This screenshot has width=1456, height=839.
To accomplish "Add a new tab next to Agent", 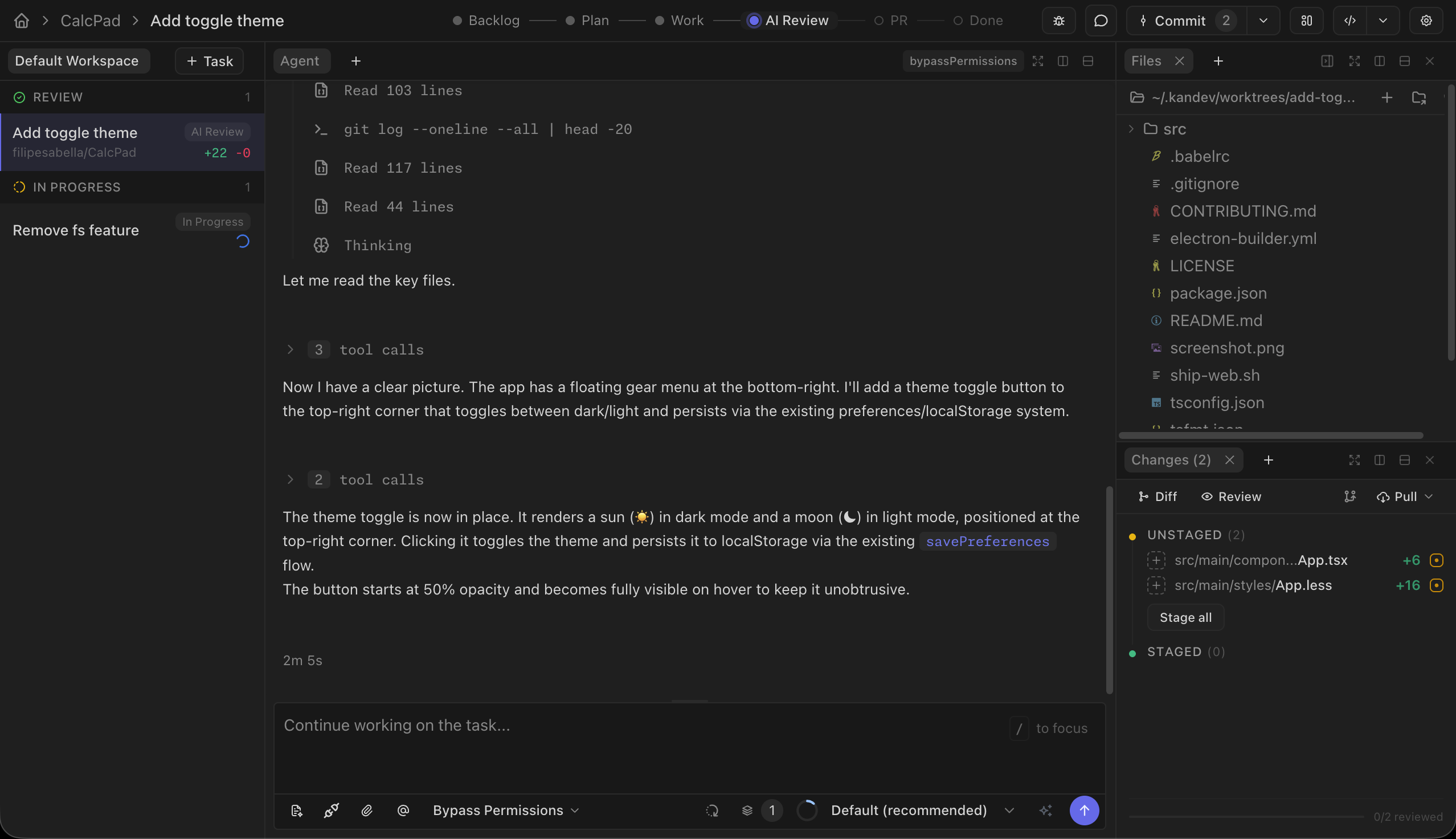I will tap(356, 61).
